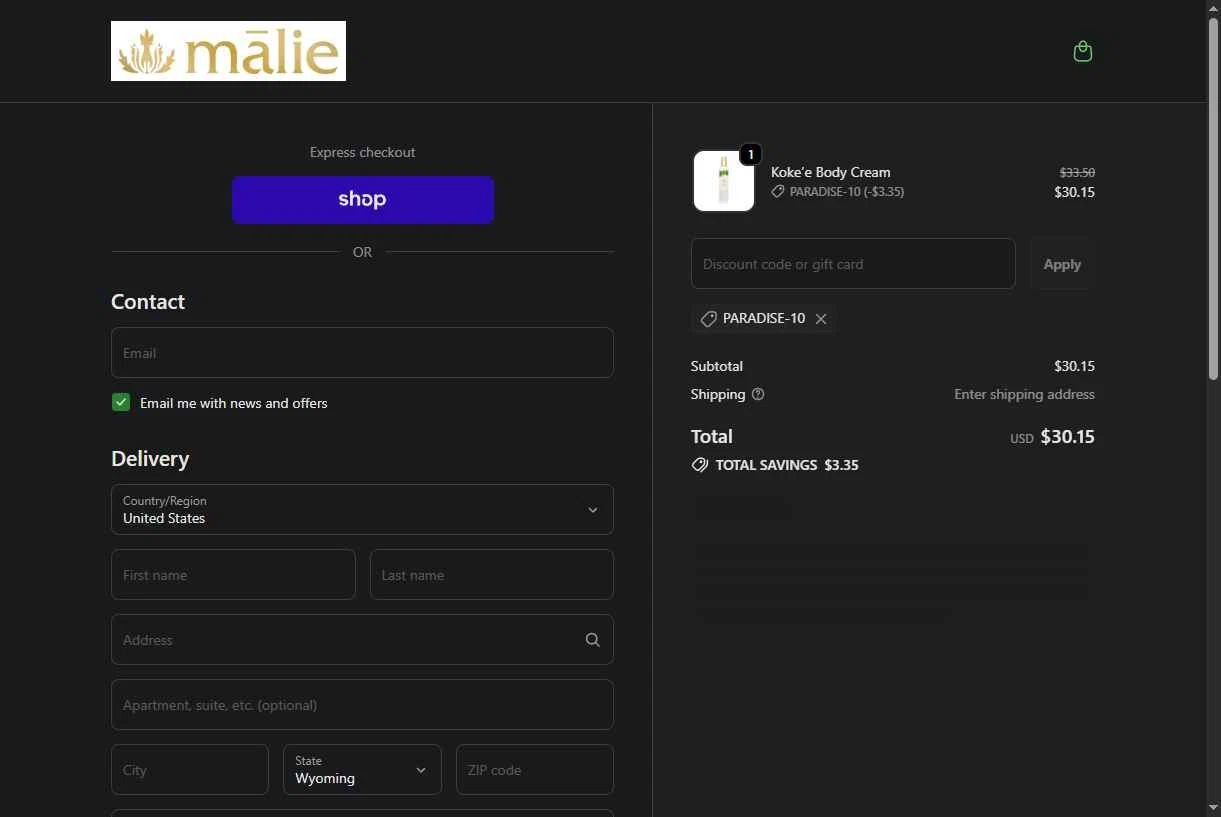The width and height of the screenshot is (1221, 817).
Task: Open the Koke'e Body Cream product thumbnail
Action: [x=723, y=181]
